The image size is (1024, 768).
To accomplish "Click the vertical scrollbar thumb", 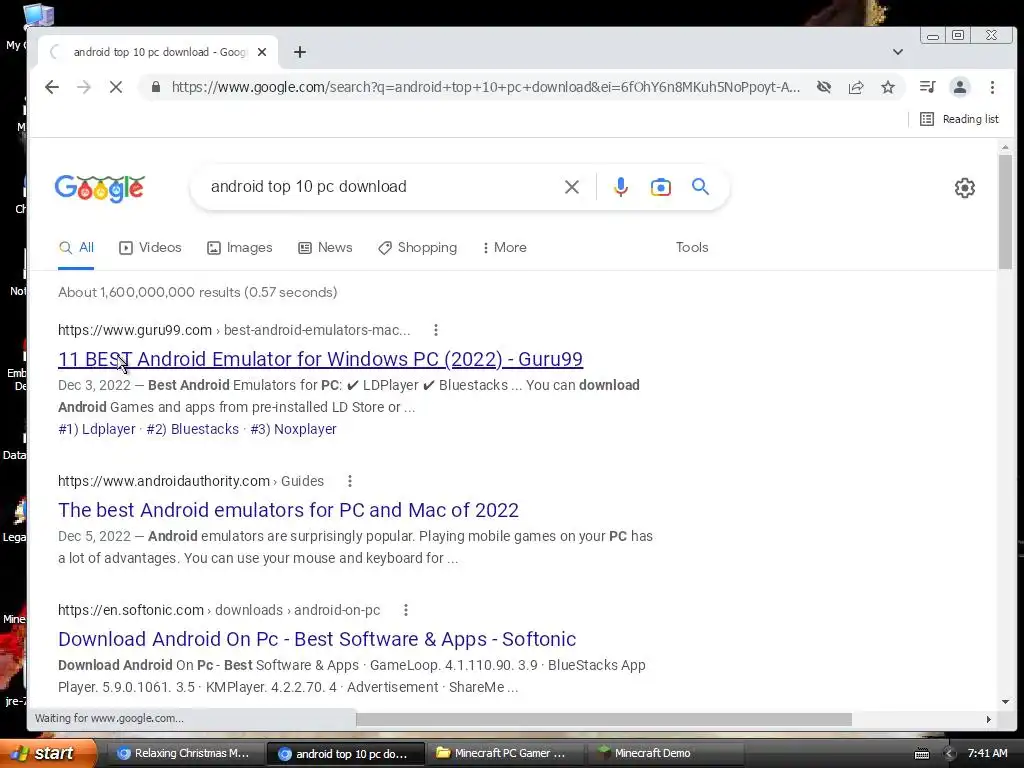I will click(1005, 212).
